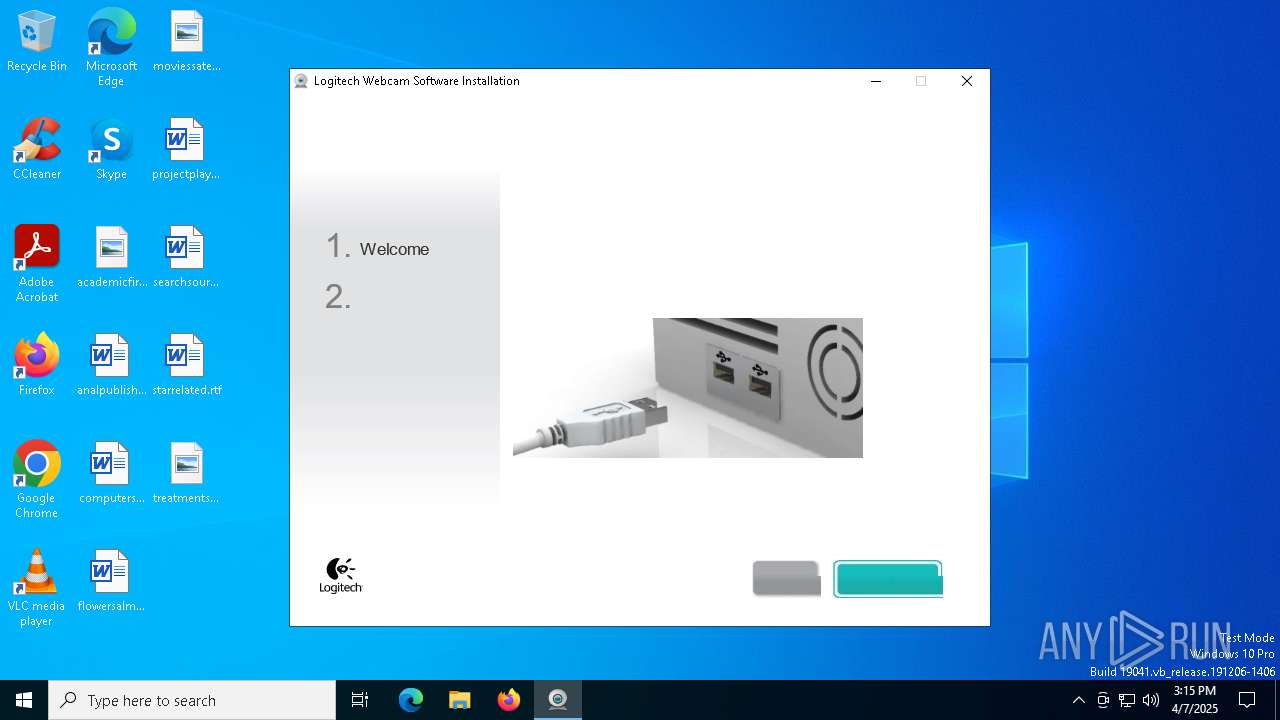The width and height of the screenshot is (1280, 720).
Task: Select the analpublish Word document
Action: (x=111, y=365)
